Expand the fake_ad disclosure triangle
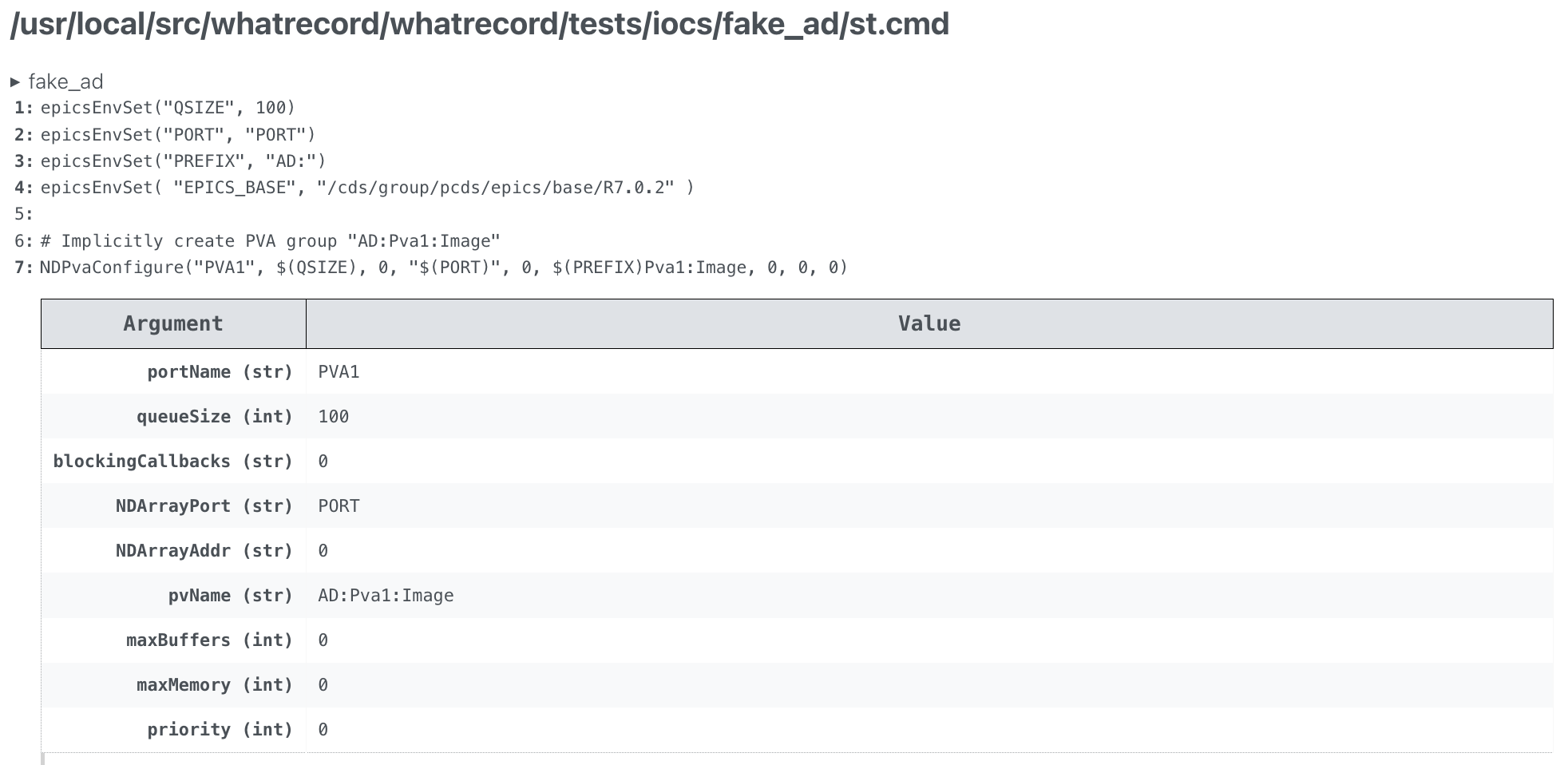 click(x=16, y=81)
